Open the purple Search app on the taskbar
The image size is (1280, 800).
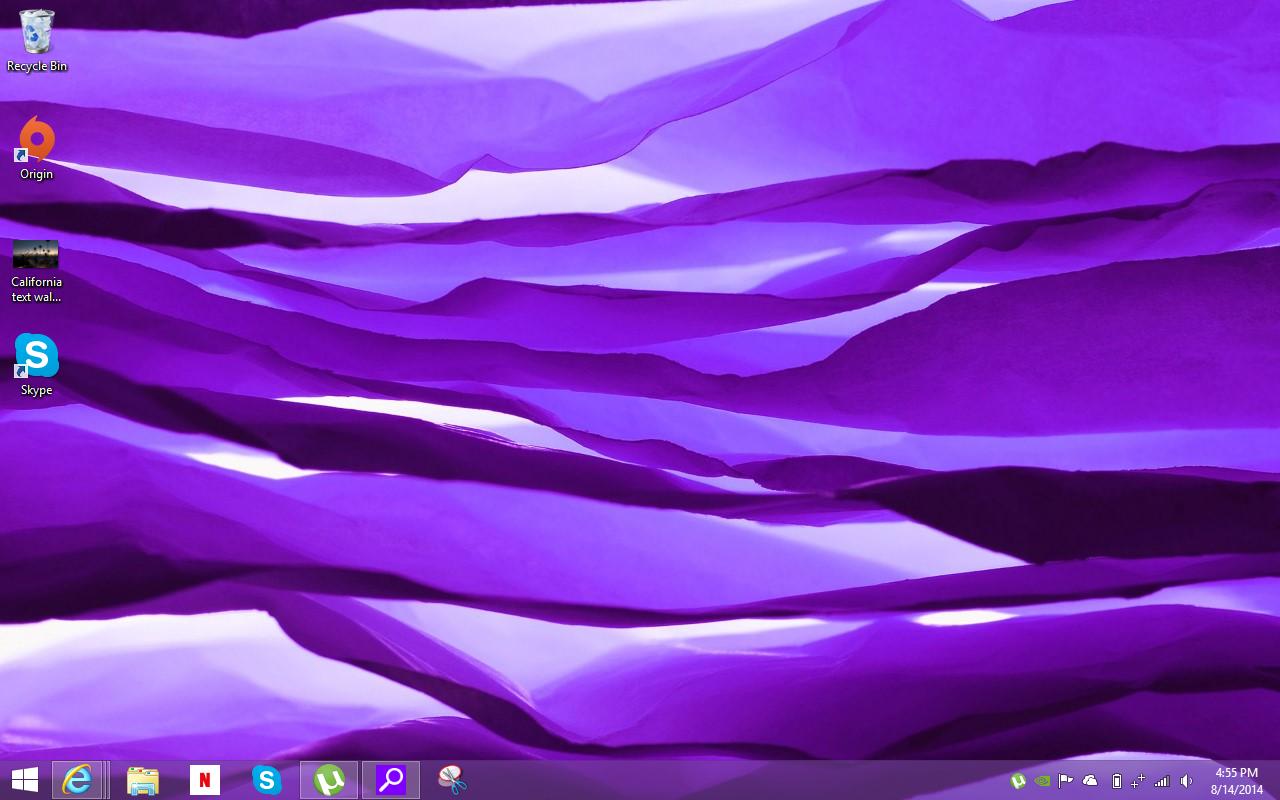[391, 780]
